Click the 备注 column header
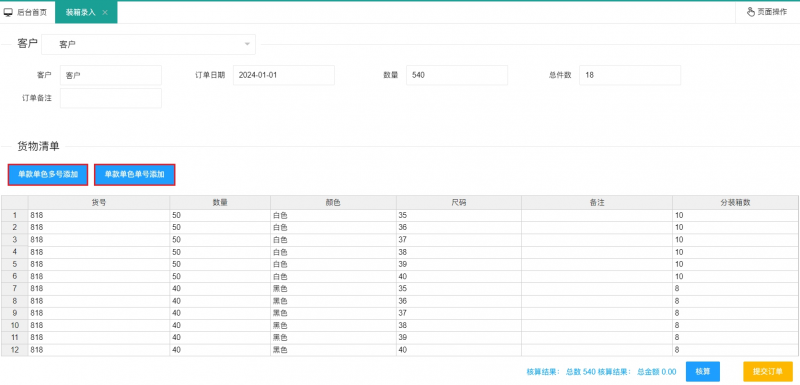This screenshot has width=800, height=385. coord(597,202)
